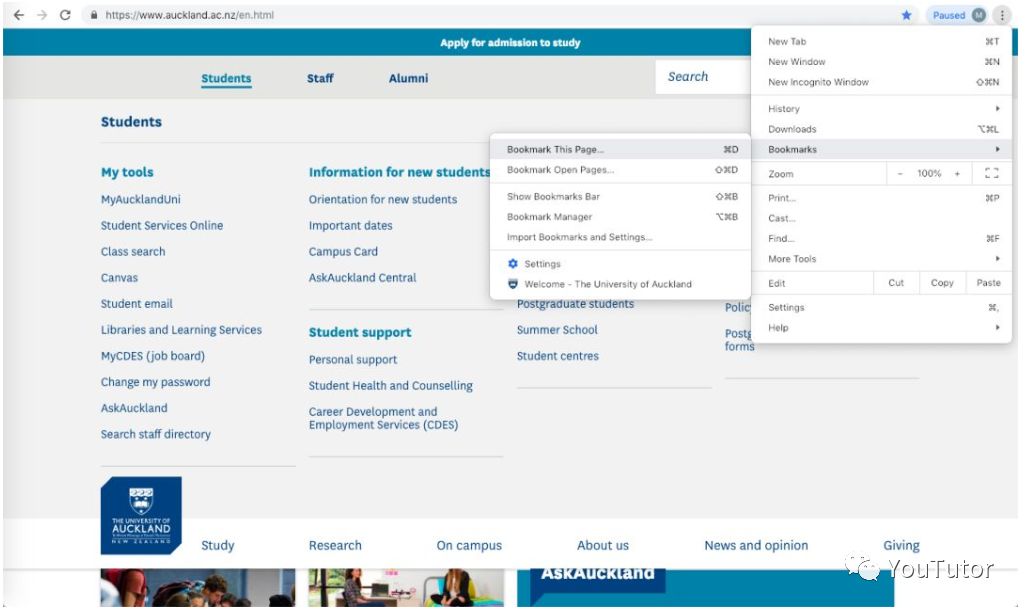
Task: Open Settings in Chrome menu
Action: [882, 307]
